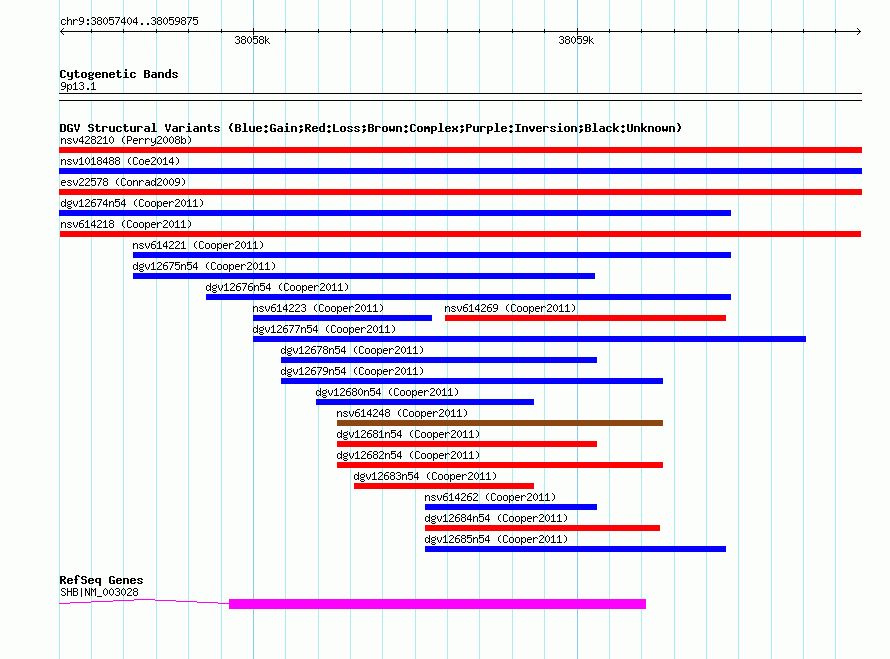Select the red nsv428210 loss bar
Screen dimensions: 890x659
click(x=460, y=150)
